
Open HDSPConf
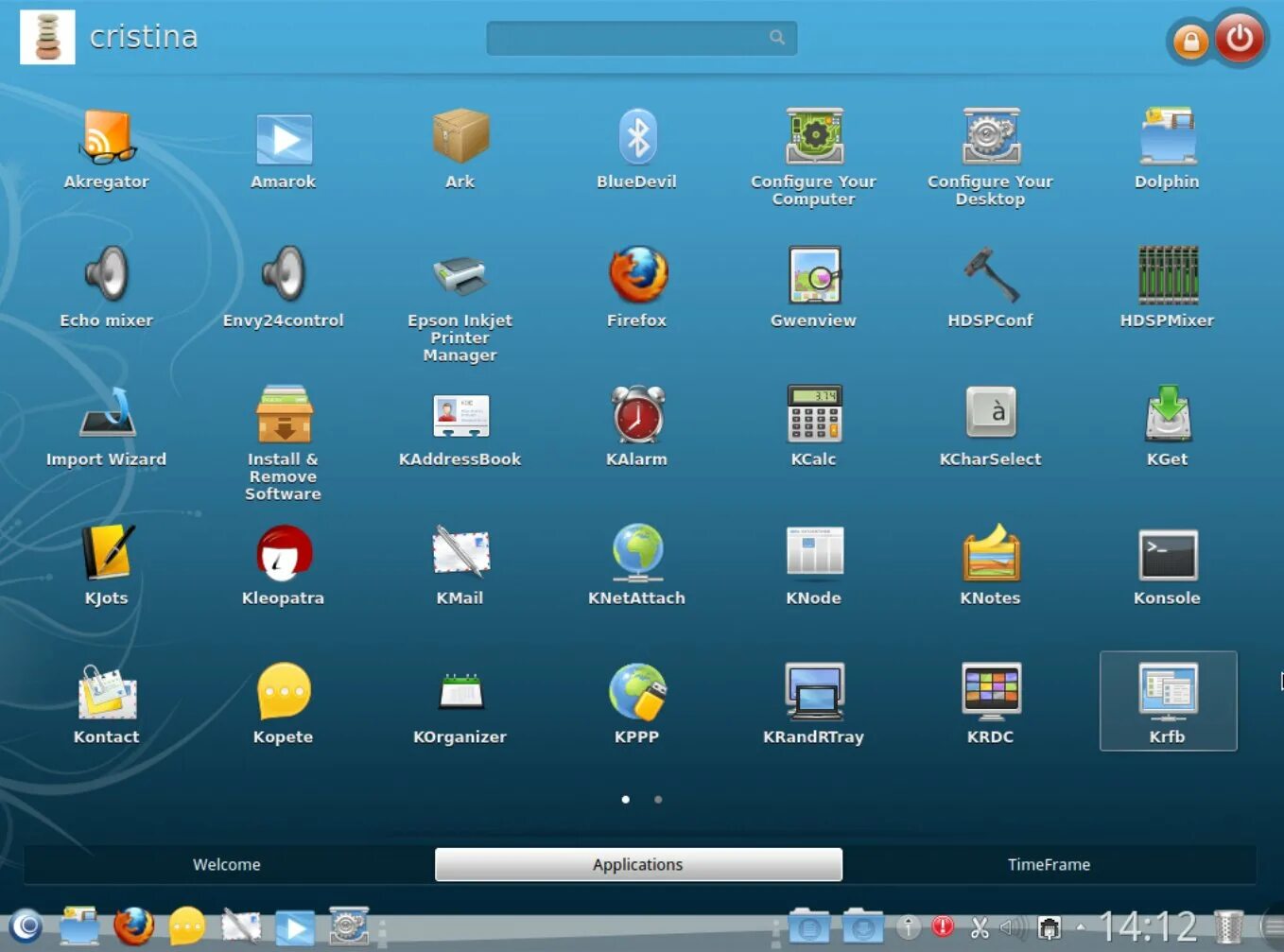tap(991, 287)
